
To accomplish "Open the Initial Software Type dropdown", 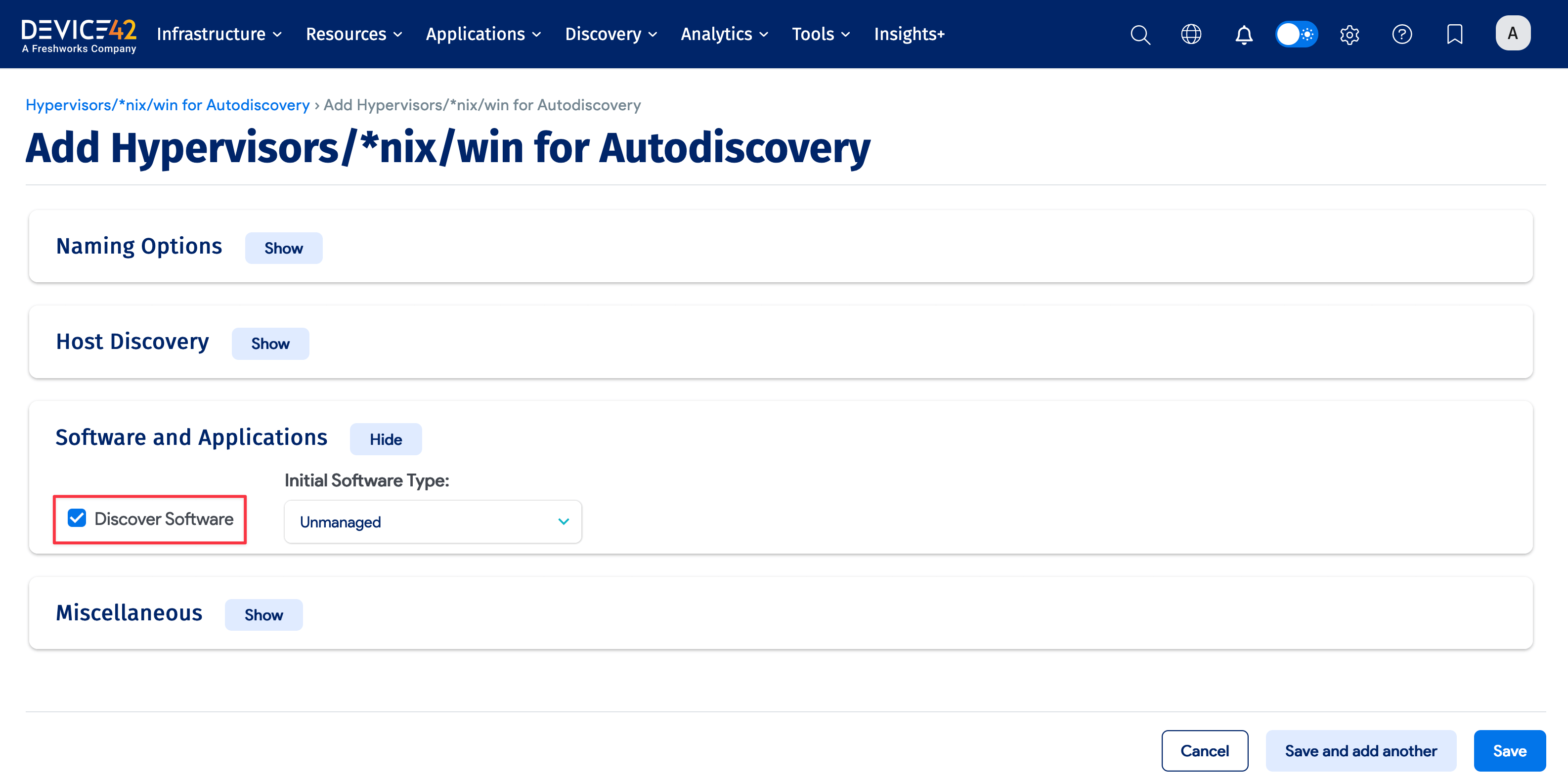I will tap(432, 521).
